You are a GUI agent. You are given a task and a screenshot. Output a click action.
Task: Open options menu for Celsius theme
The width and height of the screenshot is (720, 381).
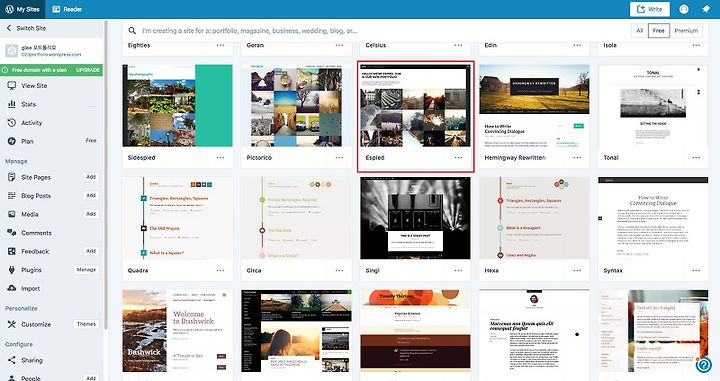point(458,45)
